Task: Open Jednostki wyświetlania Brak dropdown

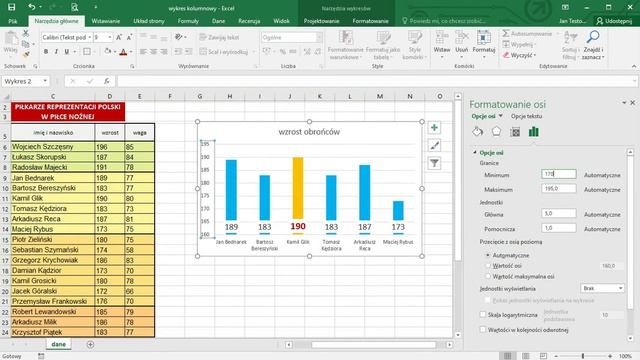Action: pos(602,288)
